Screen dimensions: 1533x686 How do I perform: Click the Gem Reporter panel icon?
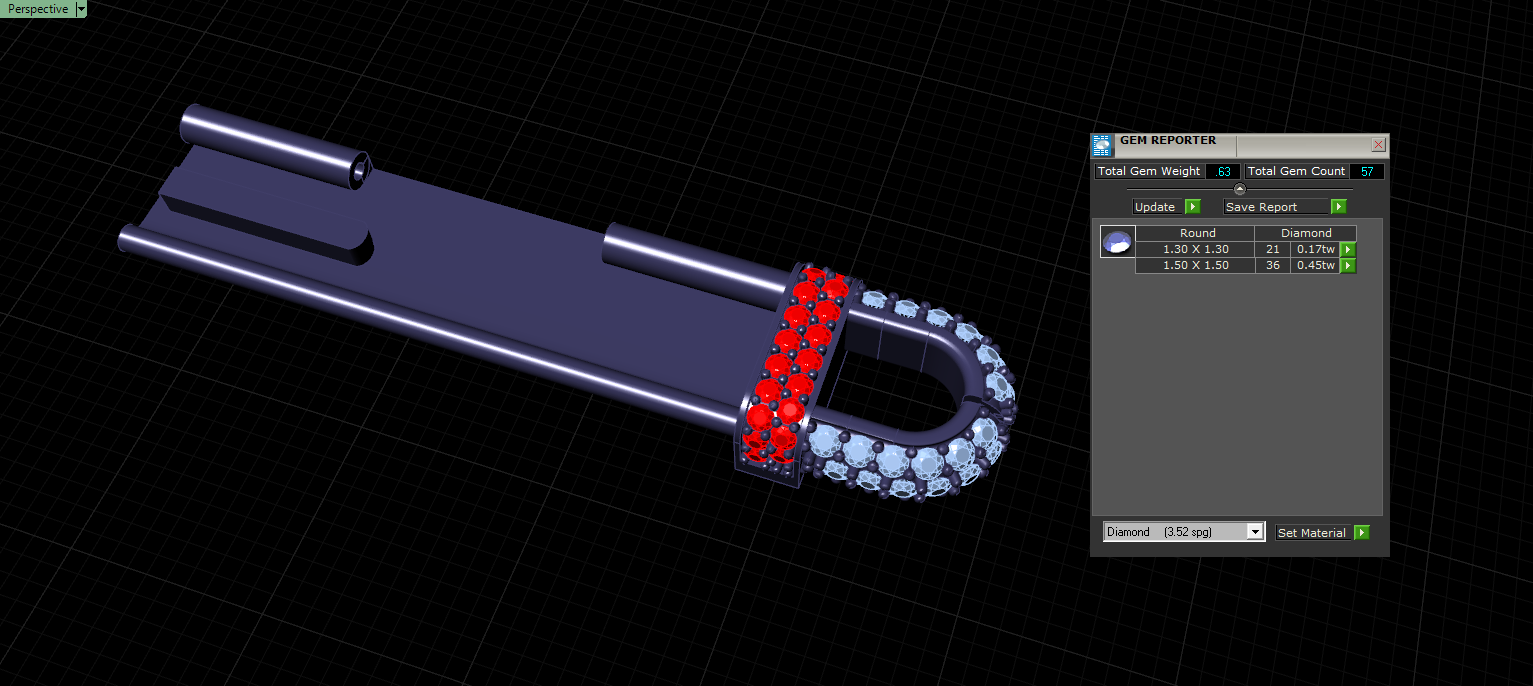[1102, 146]
